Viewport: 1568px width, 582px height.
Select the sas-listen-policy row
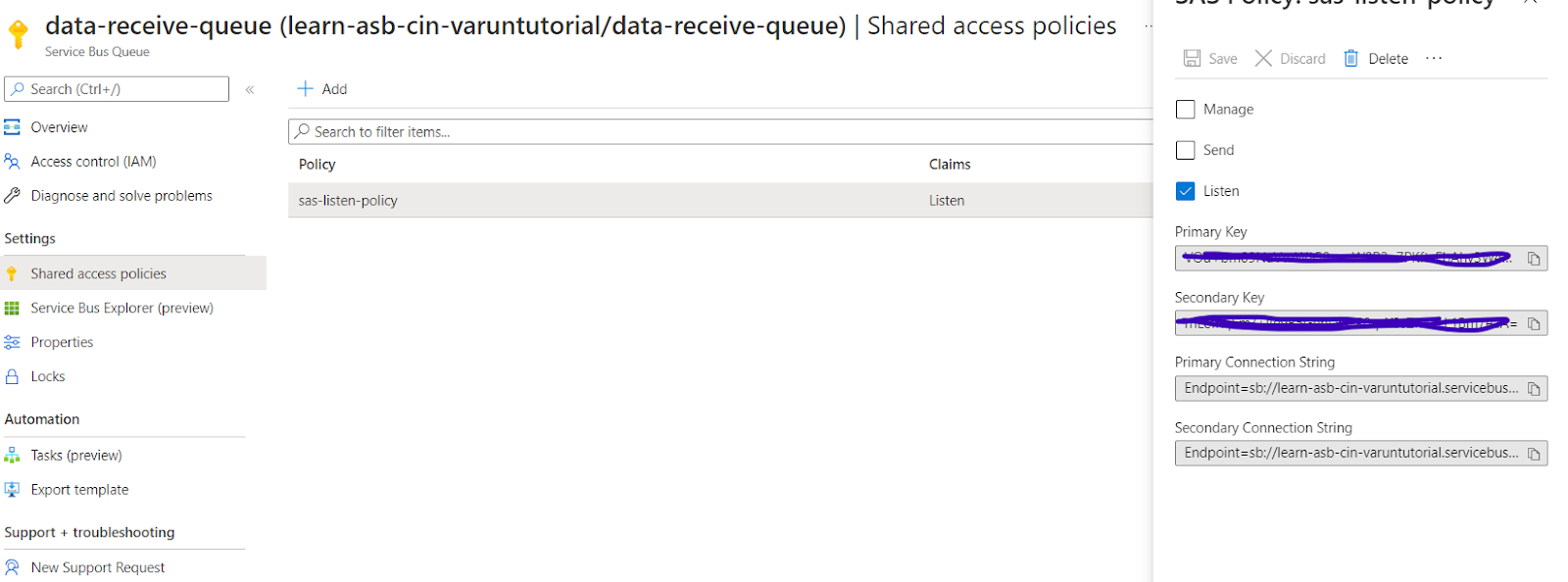click(720, 200)
